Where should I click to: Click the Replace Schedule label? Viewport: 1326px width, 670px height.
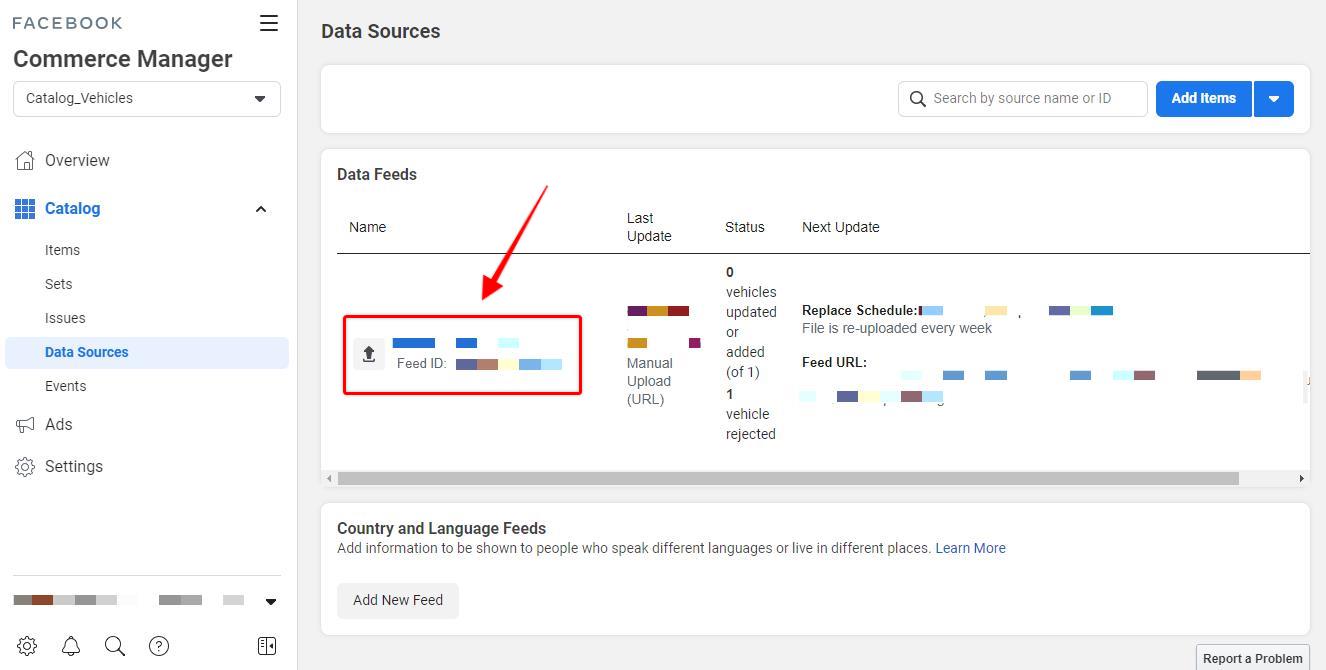[x=860, y=310]
